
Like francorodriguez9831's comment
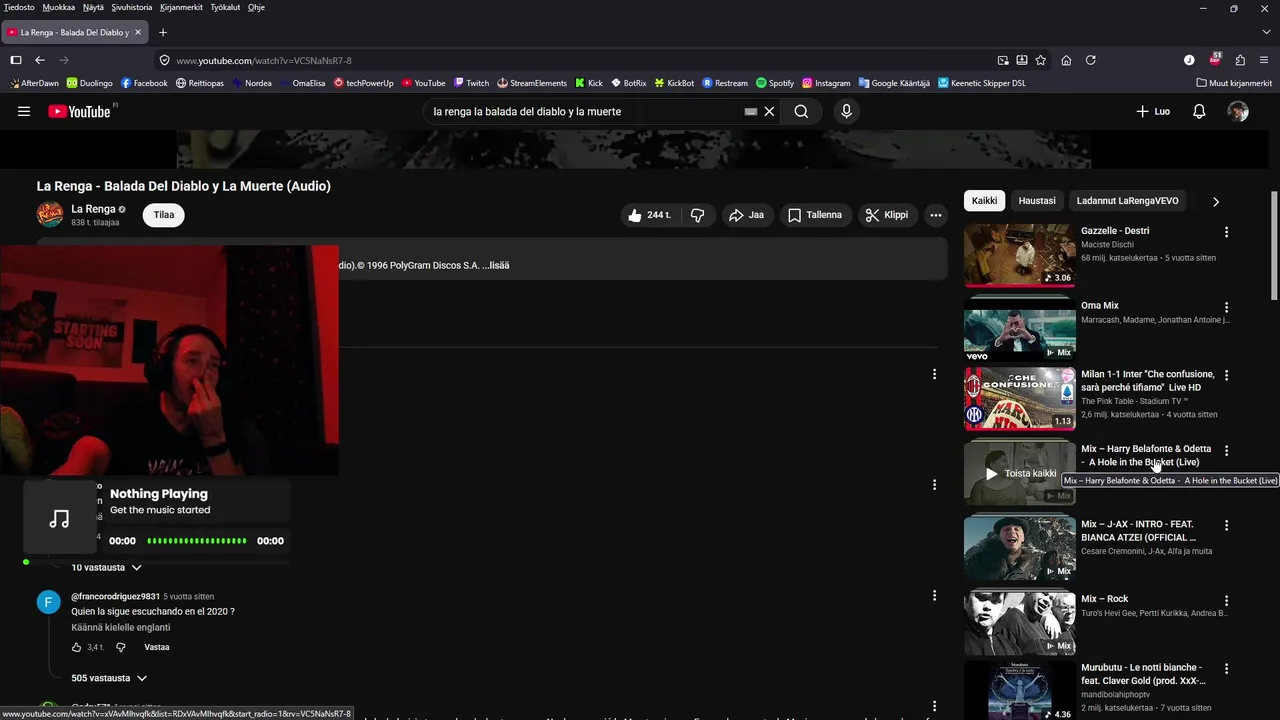point(76,647)
